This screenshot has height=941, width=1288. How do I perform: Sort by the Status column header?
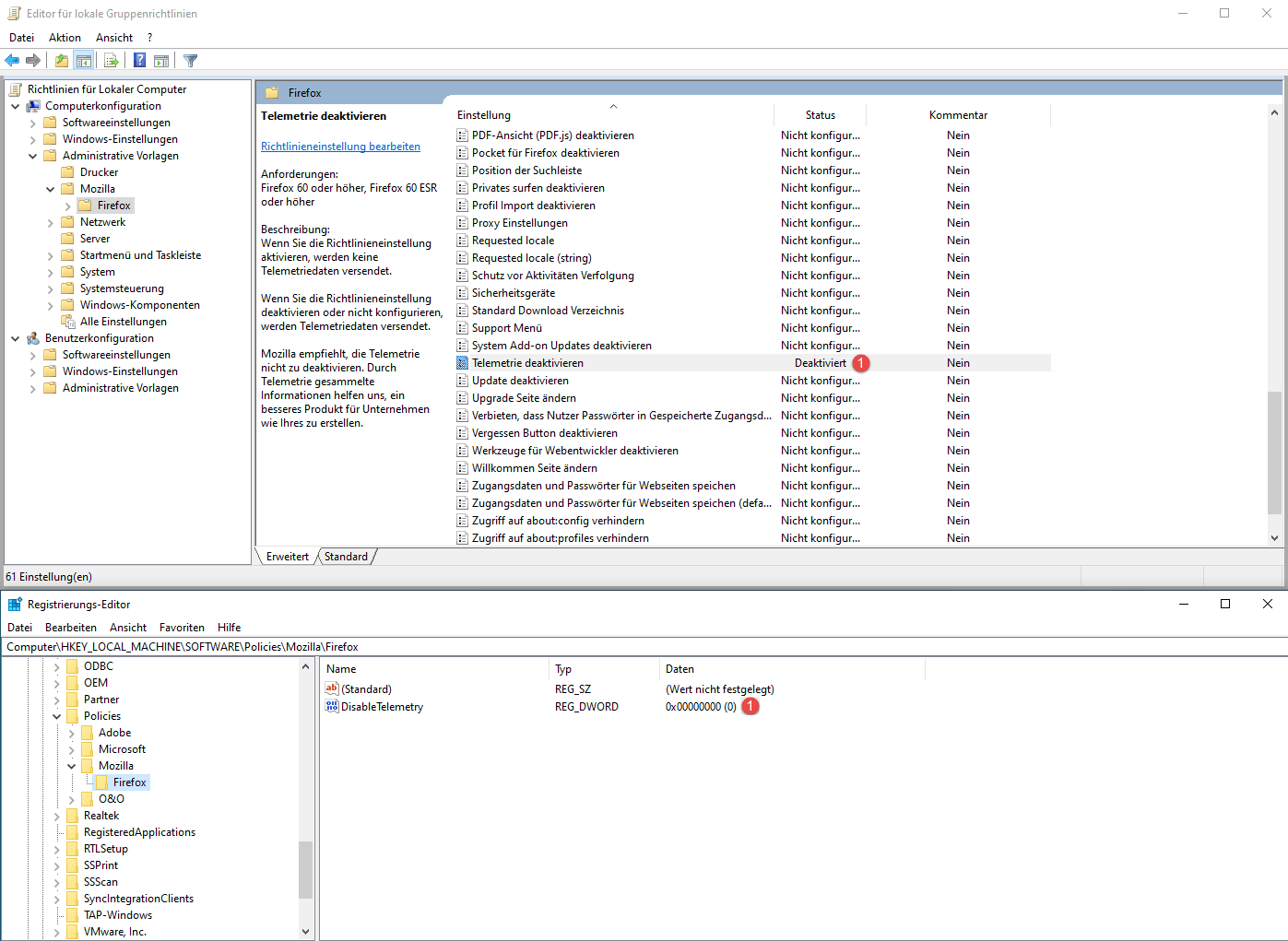click(820, 115)
